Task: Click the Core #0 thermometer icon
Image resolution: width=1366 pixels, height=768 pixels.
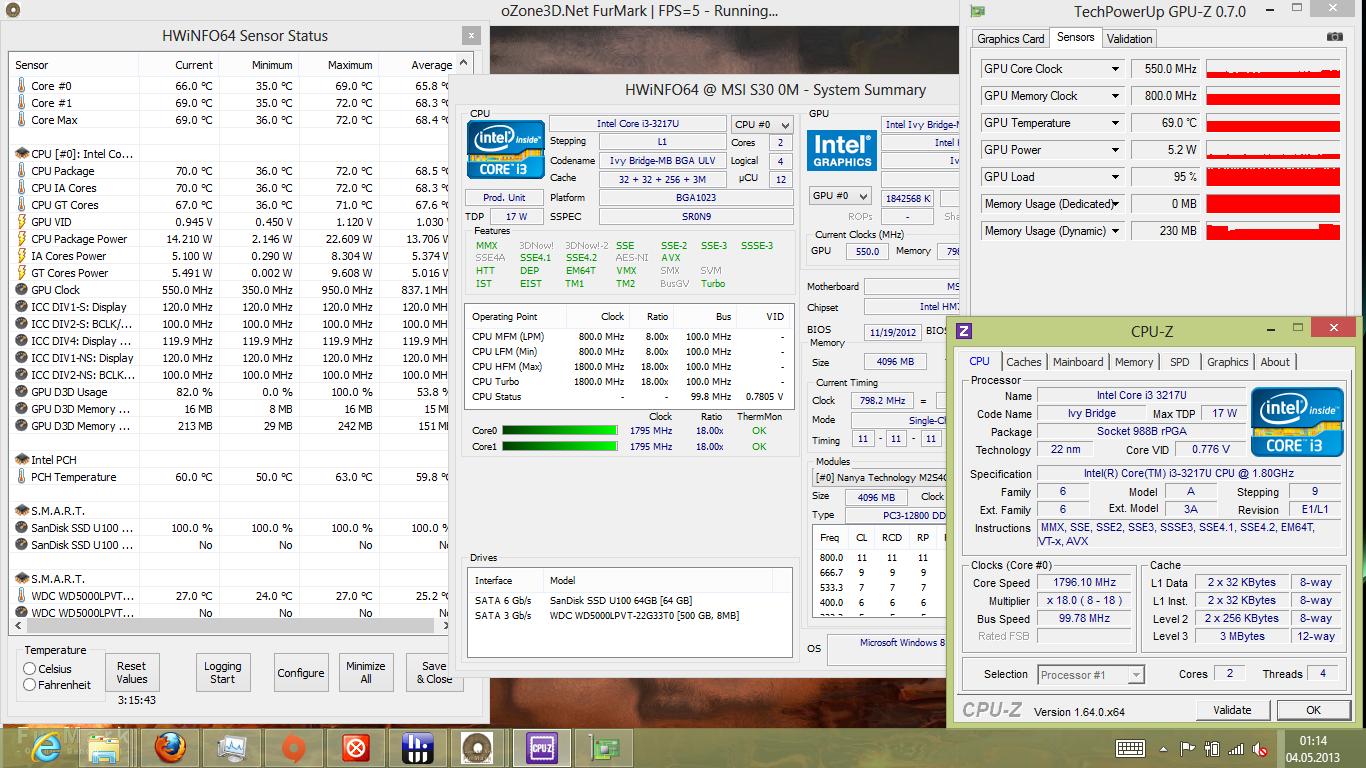Action: pyautogui.click(x=21, y=86)
